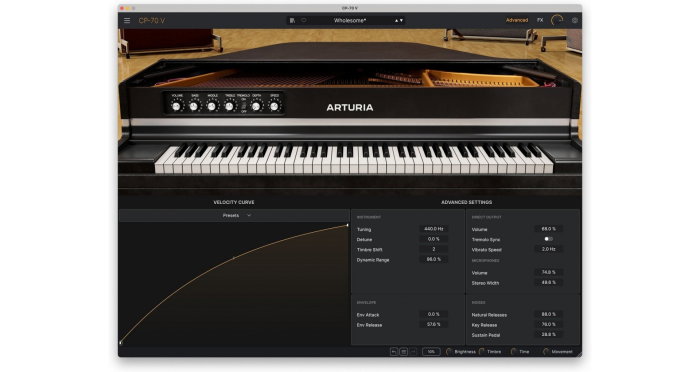Open the edit history list icon
This screenshot has width=700, height=372.
pyautogui.click(x=404, y=352)
